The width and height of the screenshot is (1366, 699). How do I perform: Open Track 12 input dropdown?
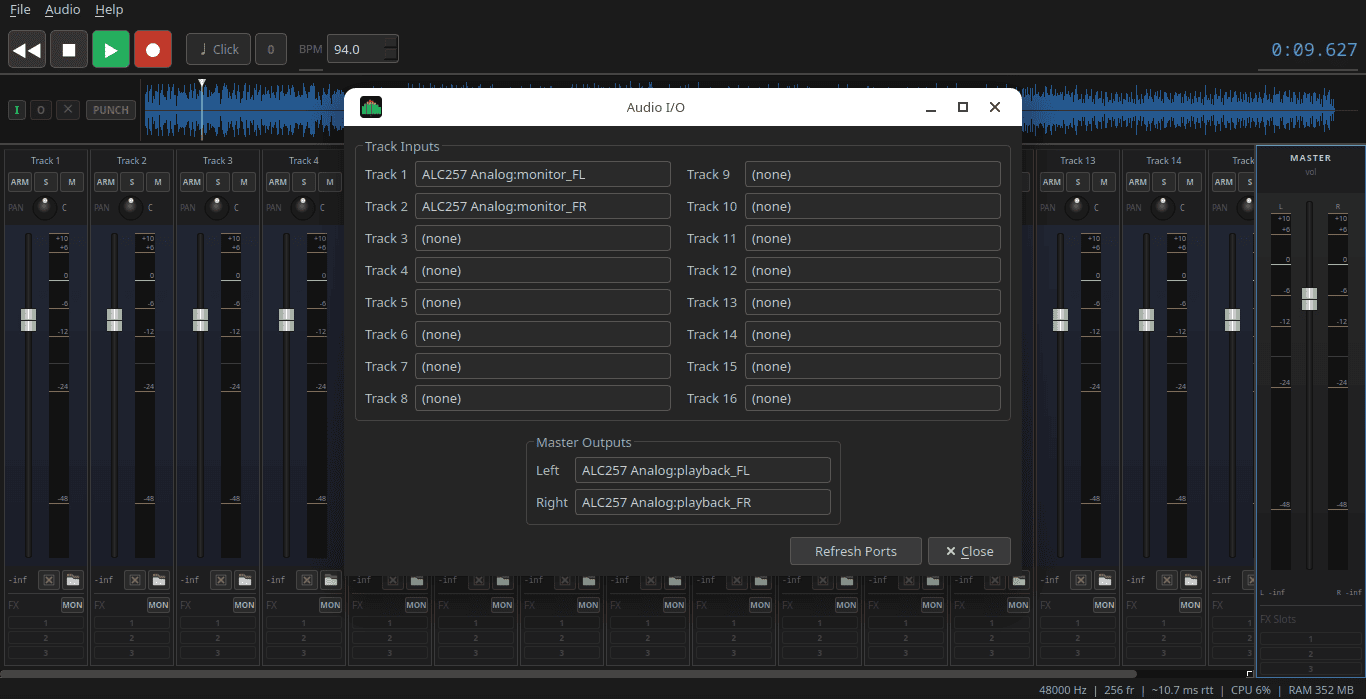[873, 270]
